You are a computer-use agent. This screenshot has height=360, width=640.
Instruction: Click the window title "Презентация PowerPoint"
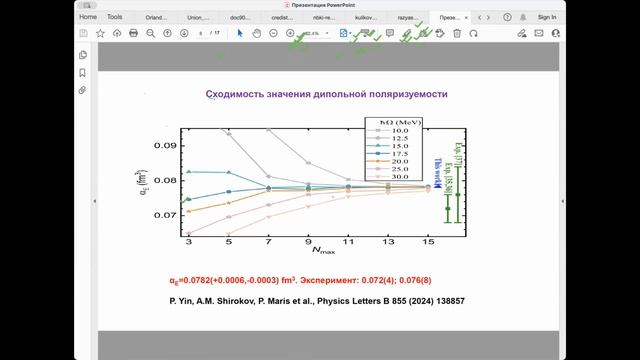(323, 5)
